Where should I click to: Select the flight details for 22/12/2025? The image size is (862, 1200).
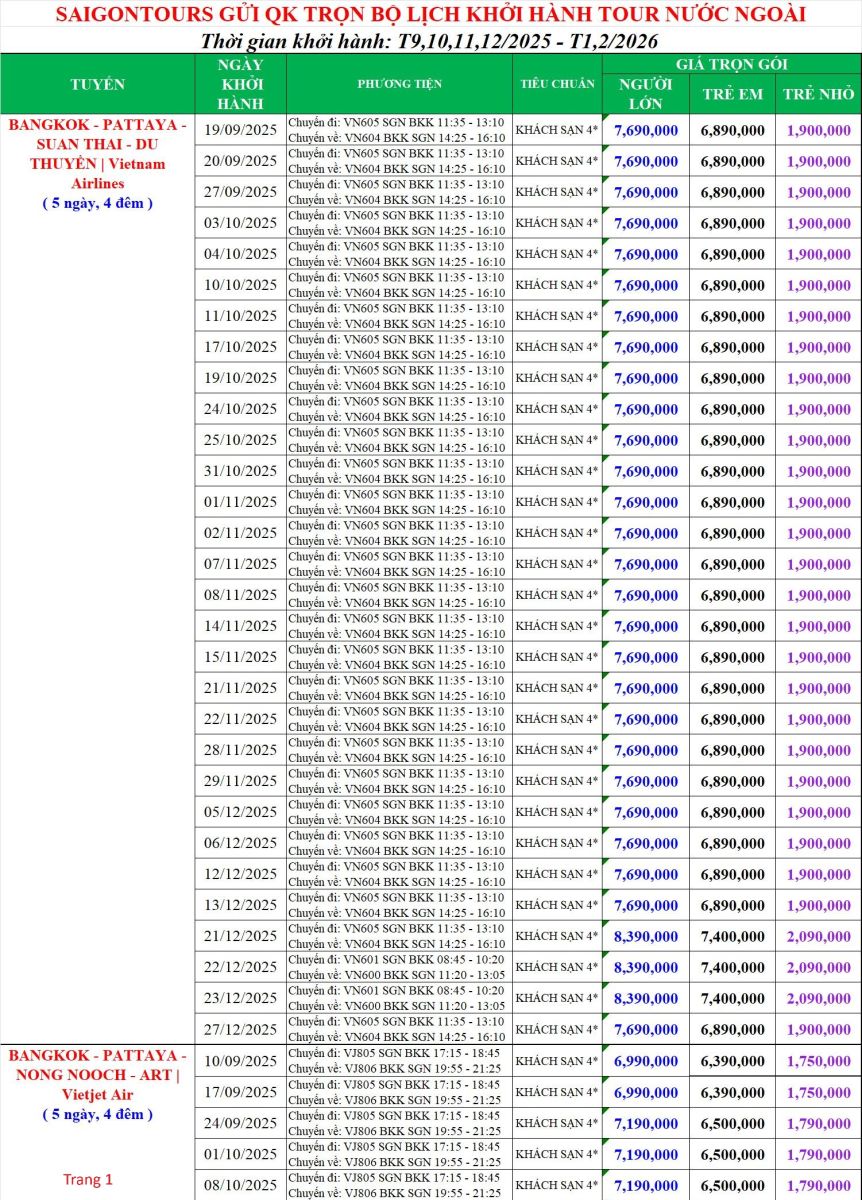point(397,967)
